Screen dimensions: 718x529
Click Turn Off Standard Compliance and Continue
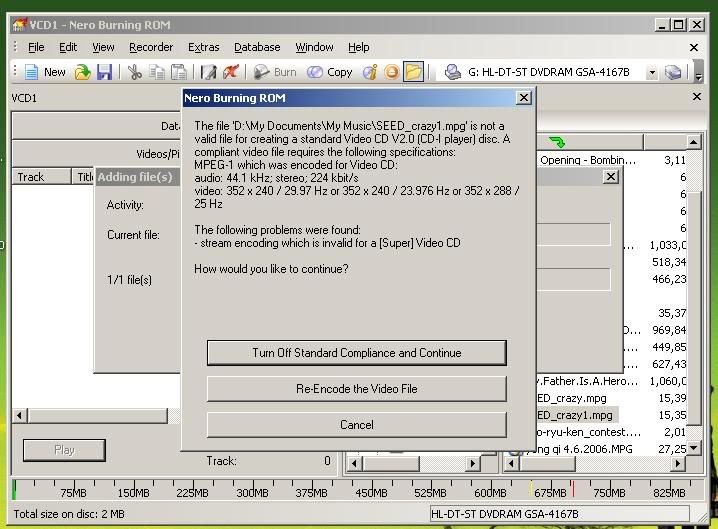coord(356,353)
